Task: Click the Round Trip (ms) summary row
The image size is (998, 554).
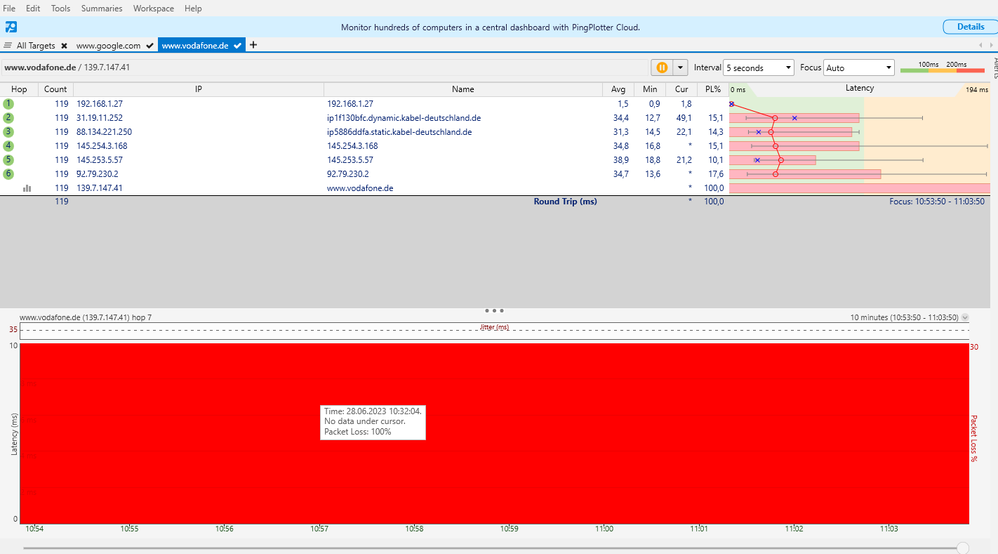Action: (495, 201)
